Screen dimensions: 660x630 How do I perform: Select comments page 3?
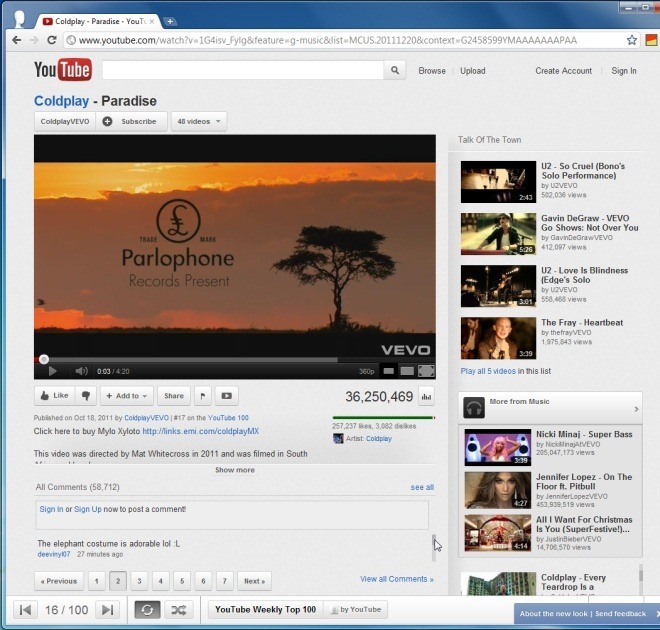pos(139,581)
